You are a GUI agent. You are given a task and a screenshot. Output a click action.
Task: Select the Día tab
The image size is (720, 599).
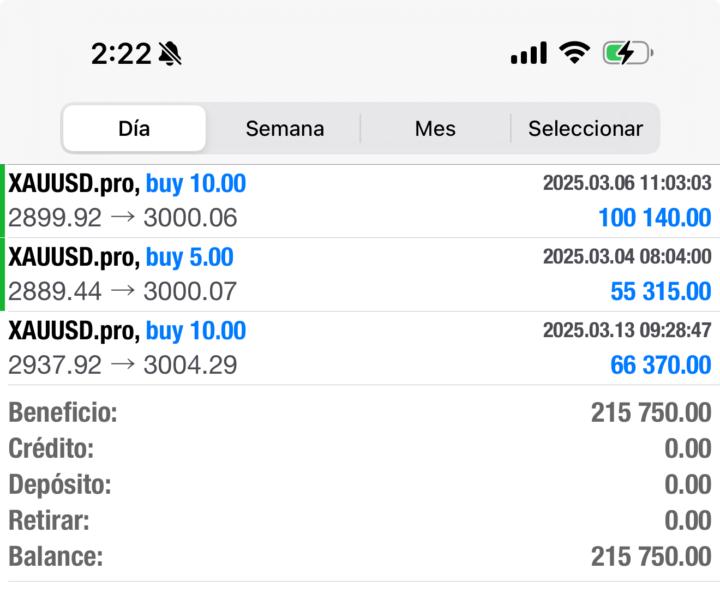point(134,129)
